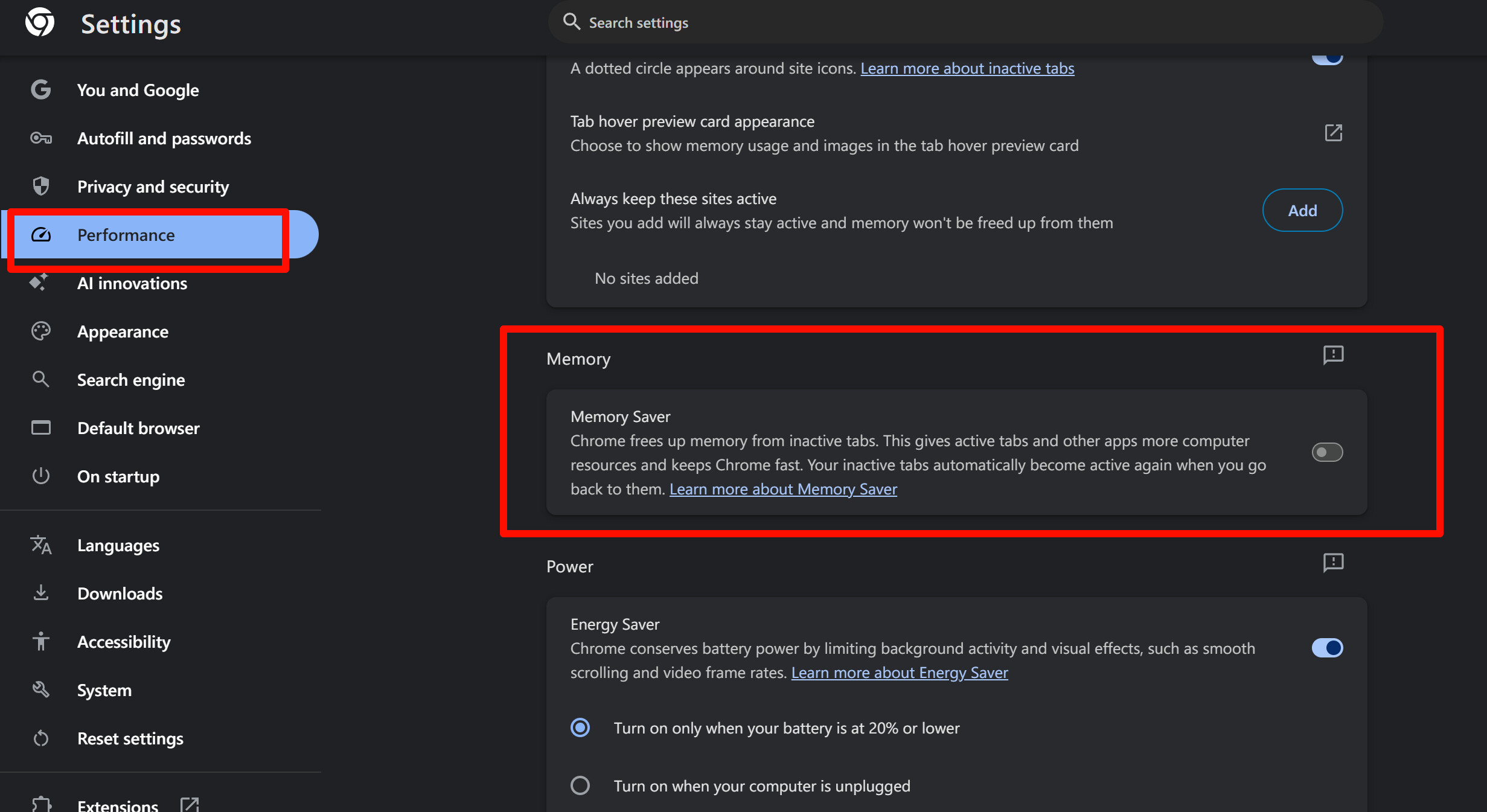Click the 'Power' section heading
1487x812 pixels.
click(569, 566)
